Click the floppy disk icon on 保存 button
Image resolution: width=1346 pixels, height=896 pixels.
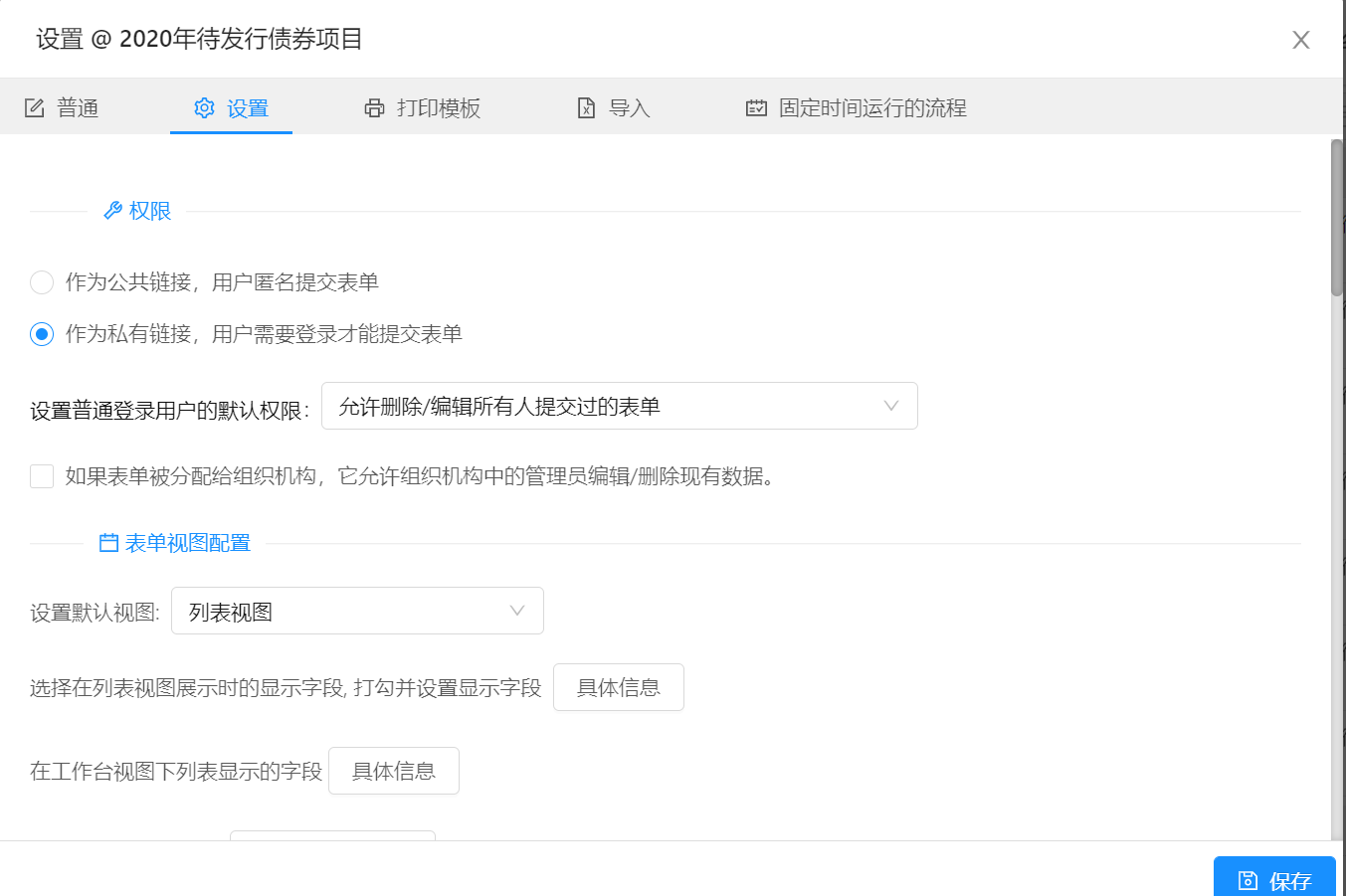pyautogui.click(x=1248, y=880)
